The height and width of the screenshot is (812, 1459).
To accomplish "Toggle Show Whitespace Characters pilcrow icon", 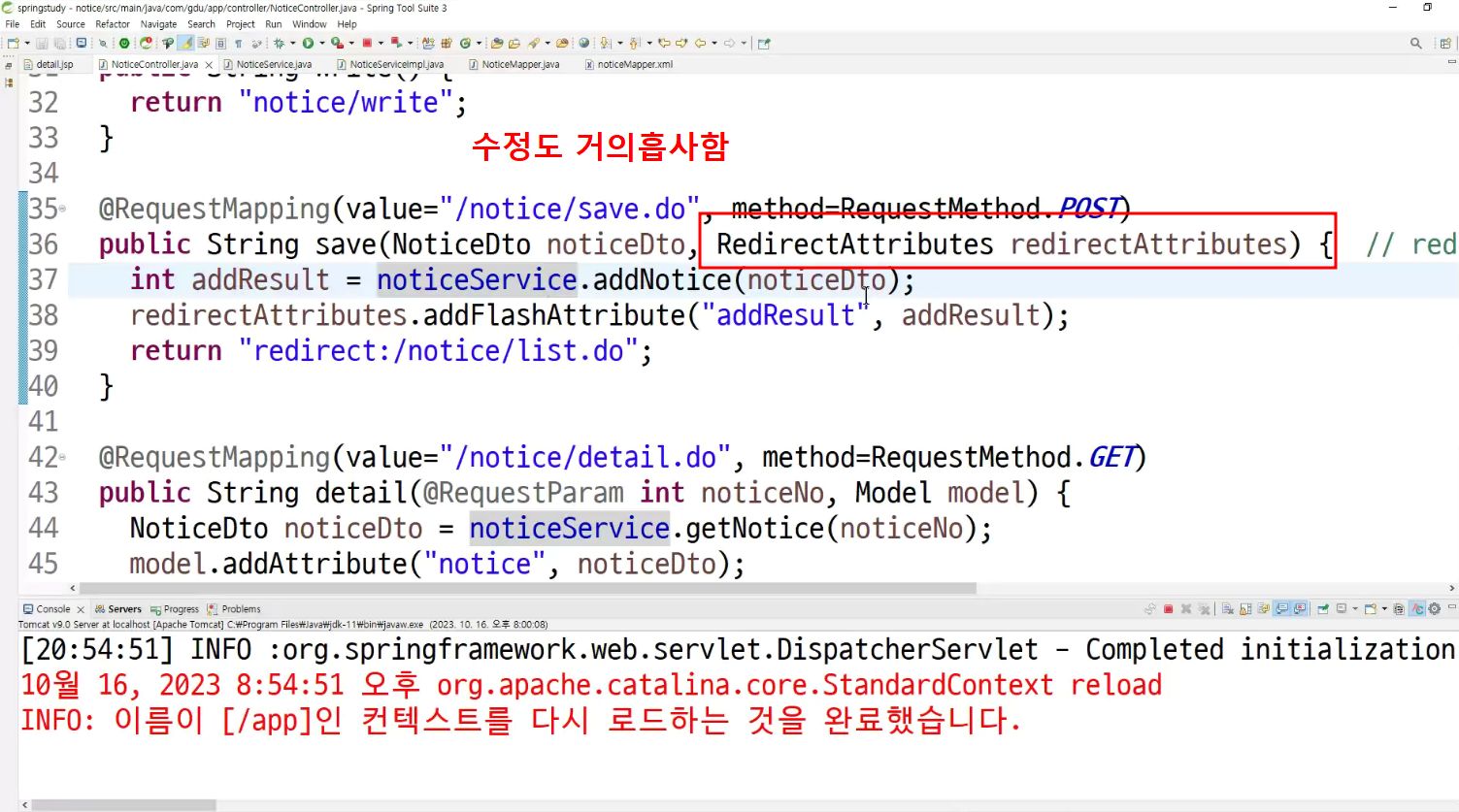I will [x=238, y=44].
